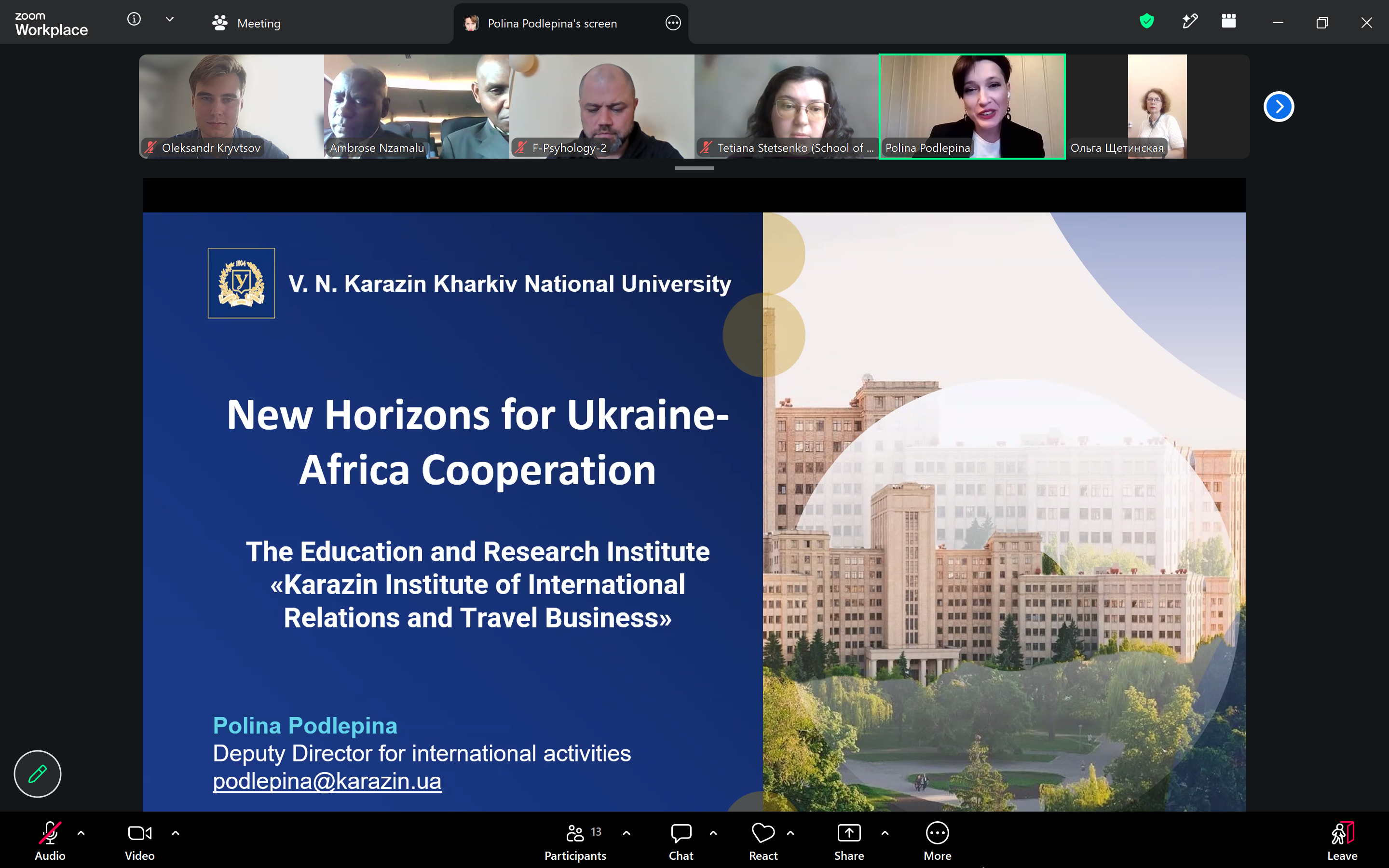Change layout with the view grid icon

(x=1228, y=22)
